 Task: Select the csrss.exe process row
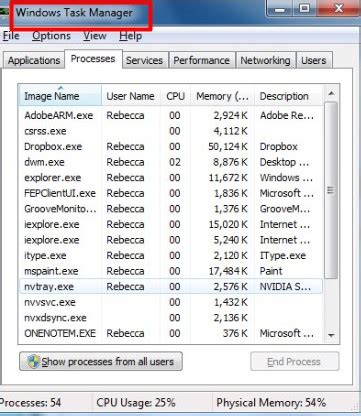point(171,131)
